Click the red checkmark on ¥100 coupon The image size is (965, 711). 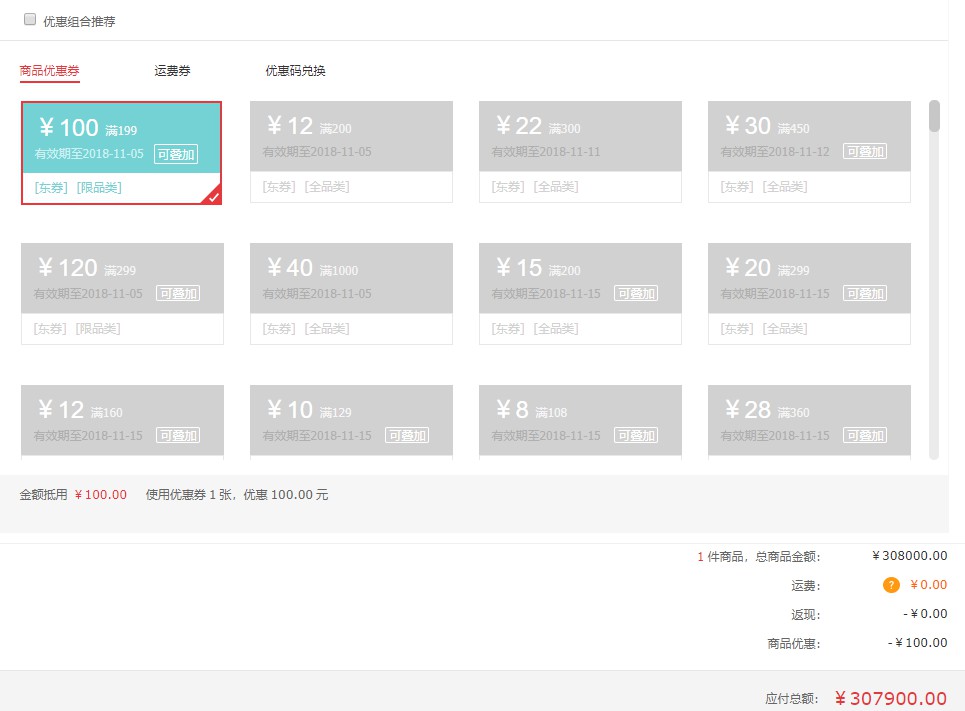[213, 196]
